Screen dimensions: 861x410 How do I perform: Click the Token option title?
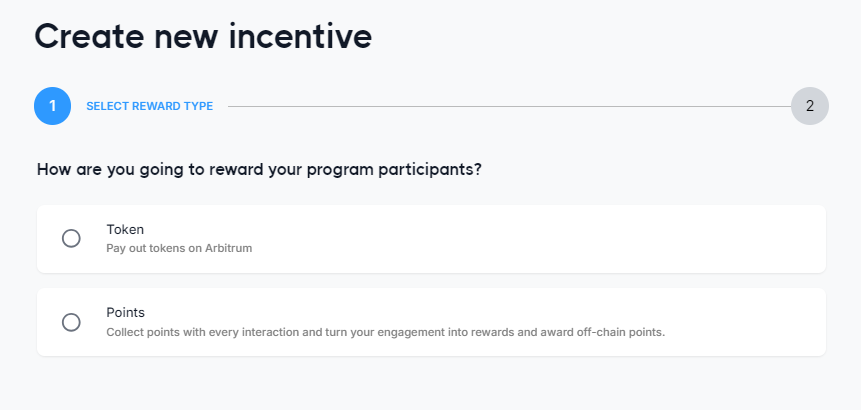(125, 229)
